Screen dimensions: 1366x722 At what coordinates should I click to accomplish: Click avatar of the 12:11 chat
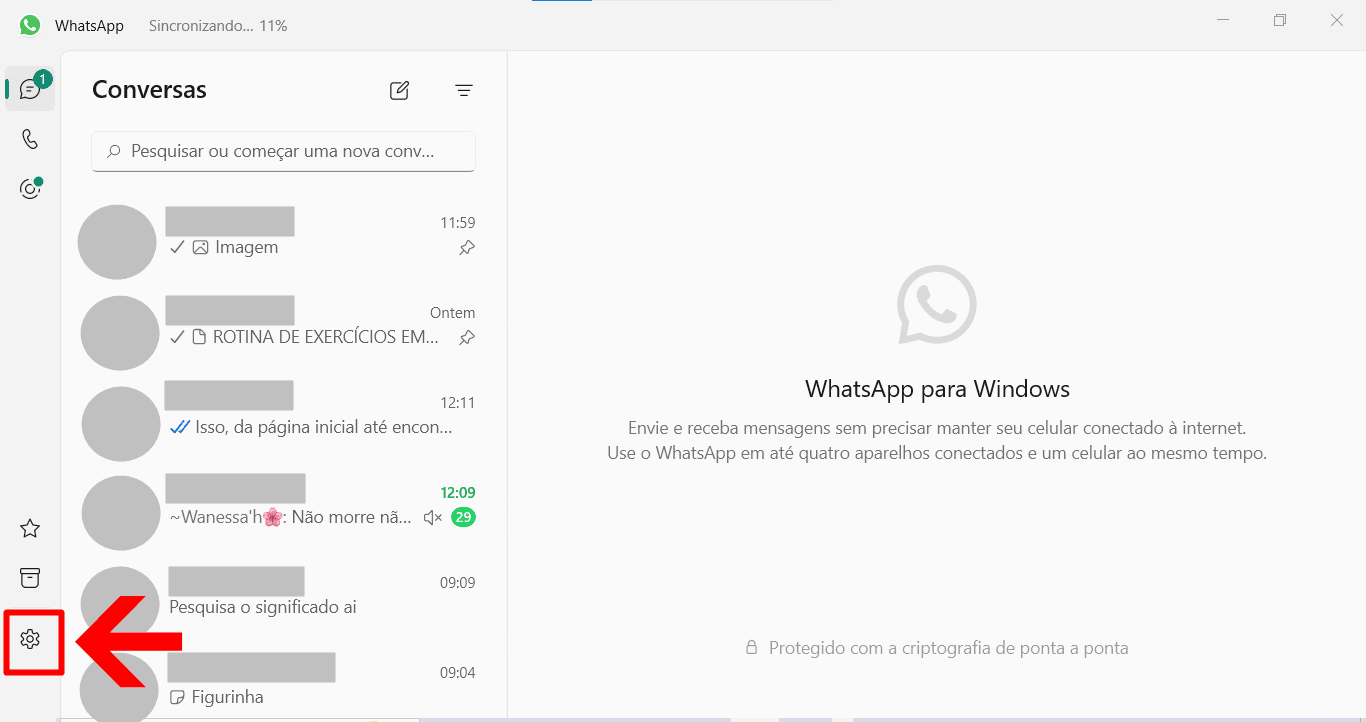pyautogui.click(x=121, y=424)
